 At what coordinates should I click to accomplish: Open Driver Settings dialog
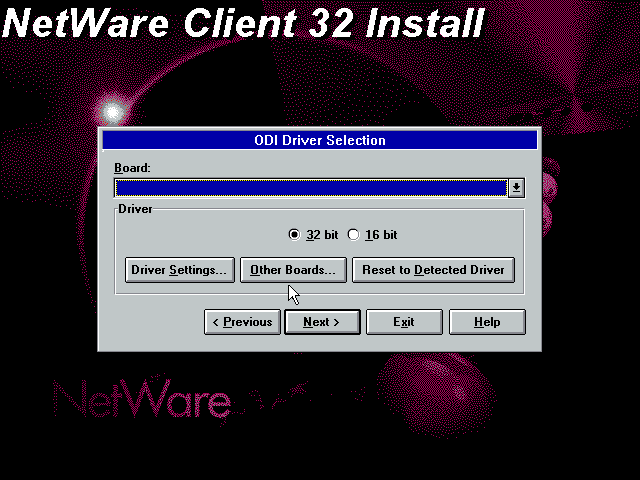[180, 270]
